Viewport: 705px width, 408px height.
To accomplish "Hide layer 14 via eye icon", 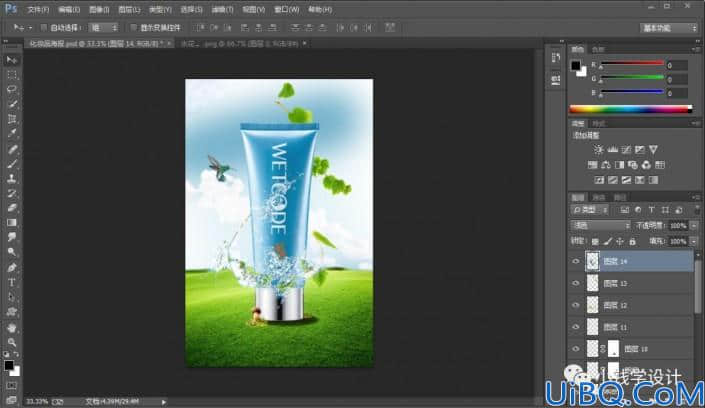I will click(x=576, y=261).
